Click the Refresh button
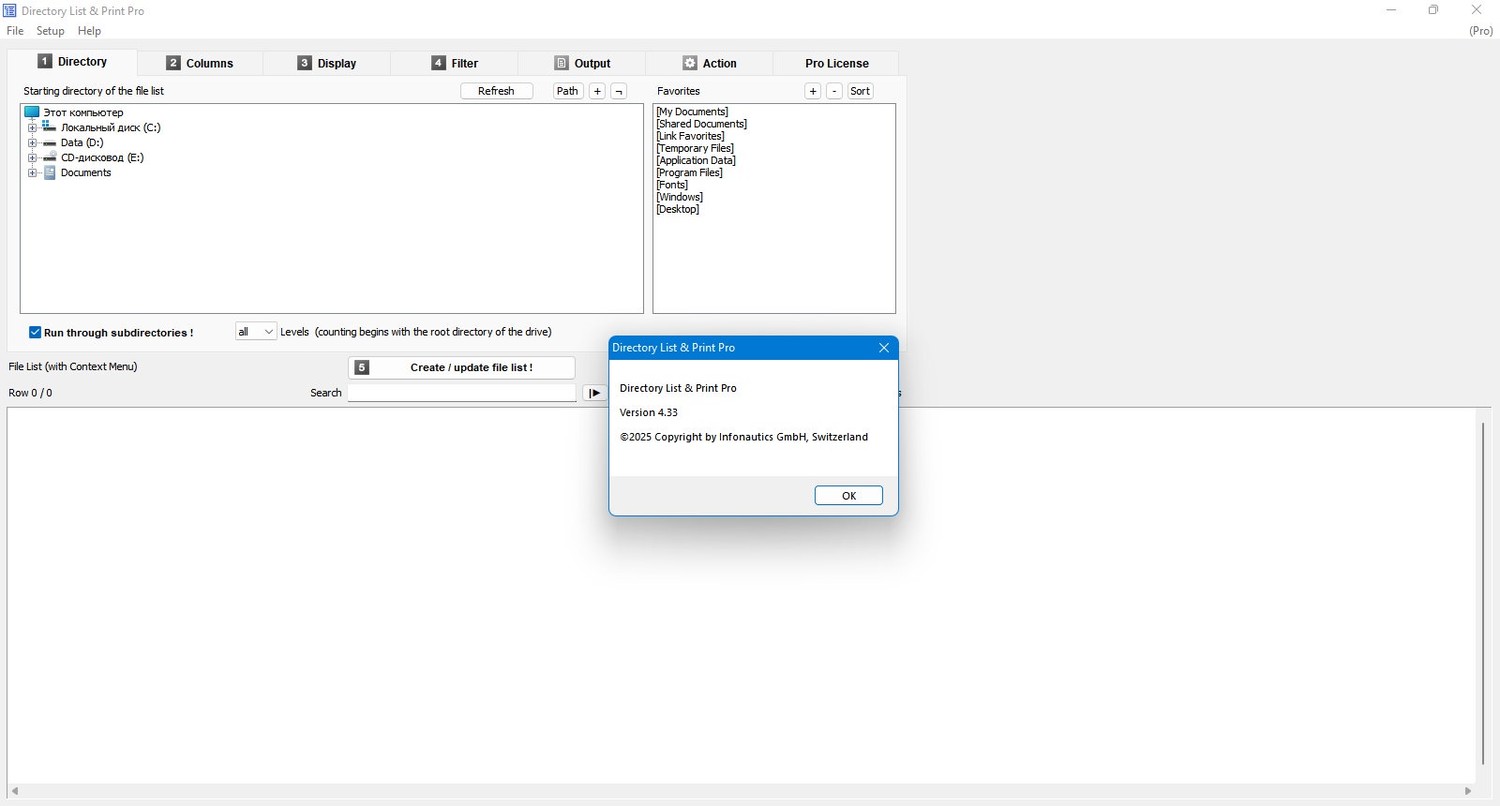Screen dimensions: 1500x806 pos(496,91)
